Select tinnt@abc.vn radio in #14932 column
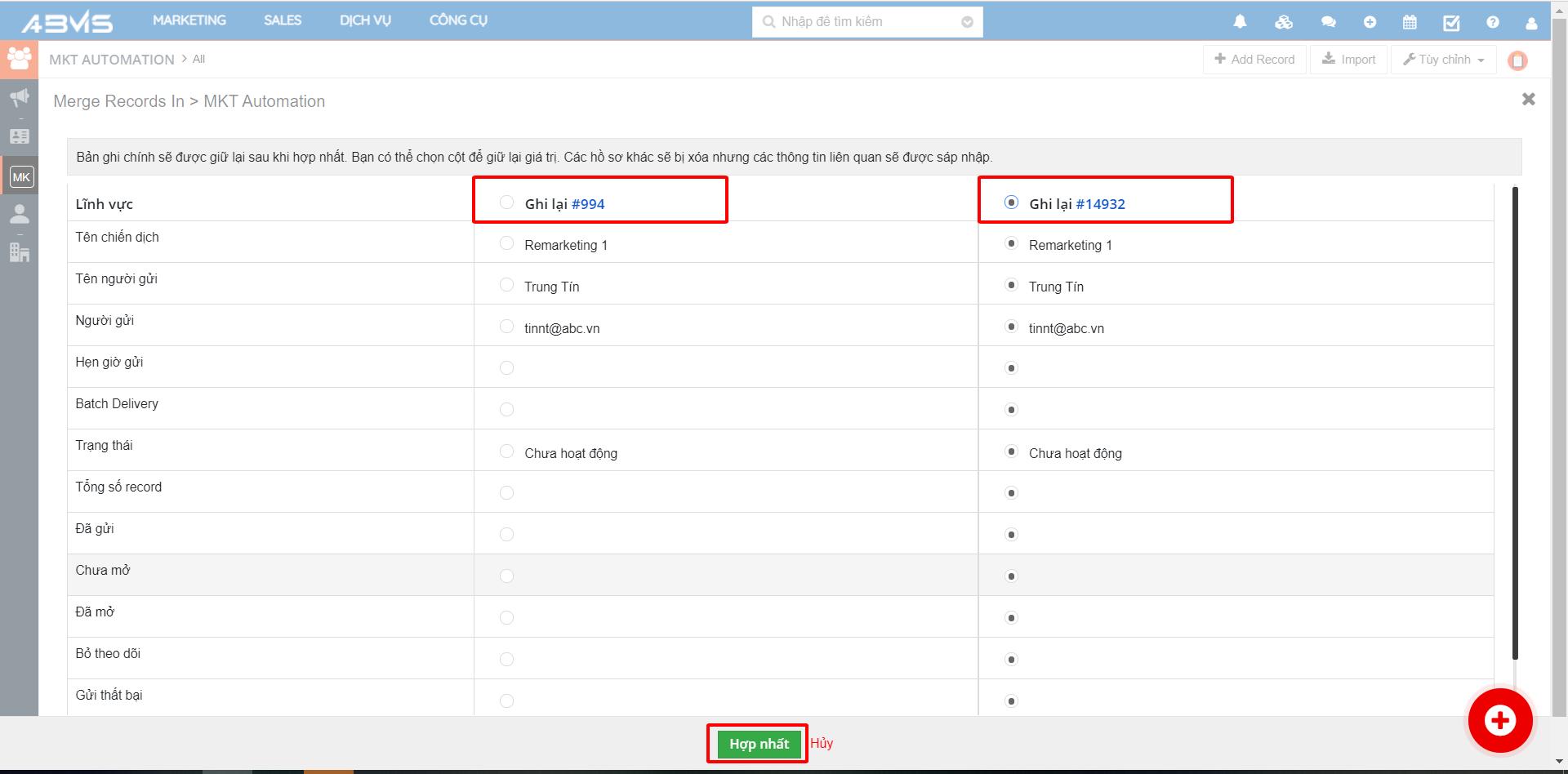 tap(1011, 327)
